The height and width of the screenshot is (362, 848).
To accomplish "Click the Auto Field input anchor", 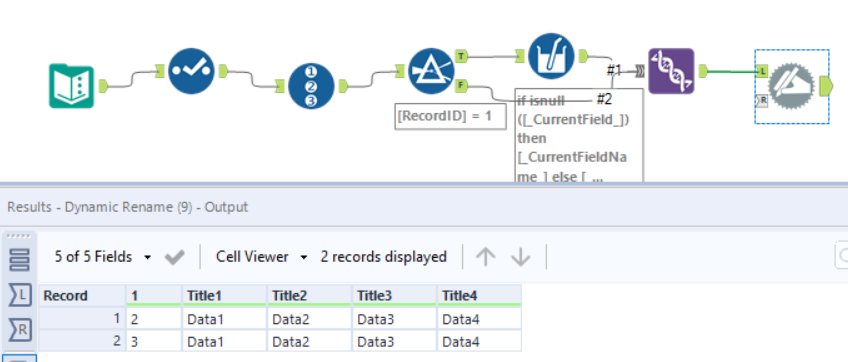I will [x=160, y=71].
